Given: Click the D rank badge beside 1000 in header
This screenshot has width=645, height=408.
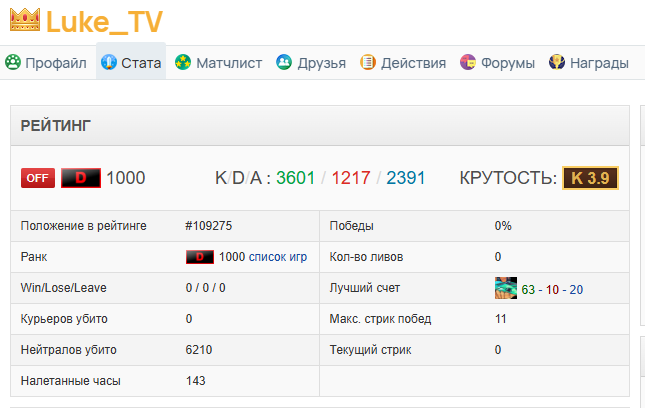Looking at the screenshot, I should pyautogui.click(x=81, y=178).
